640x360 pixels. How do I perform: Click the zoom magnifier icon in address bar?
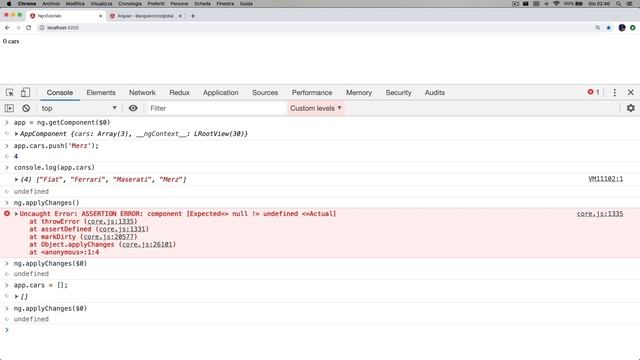[x=598, y=28]
